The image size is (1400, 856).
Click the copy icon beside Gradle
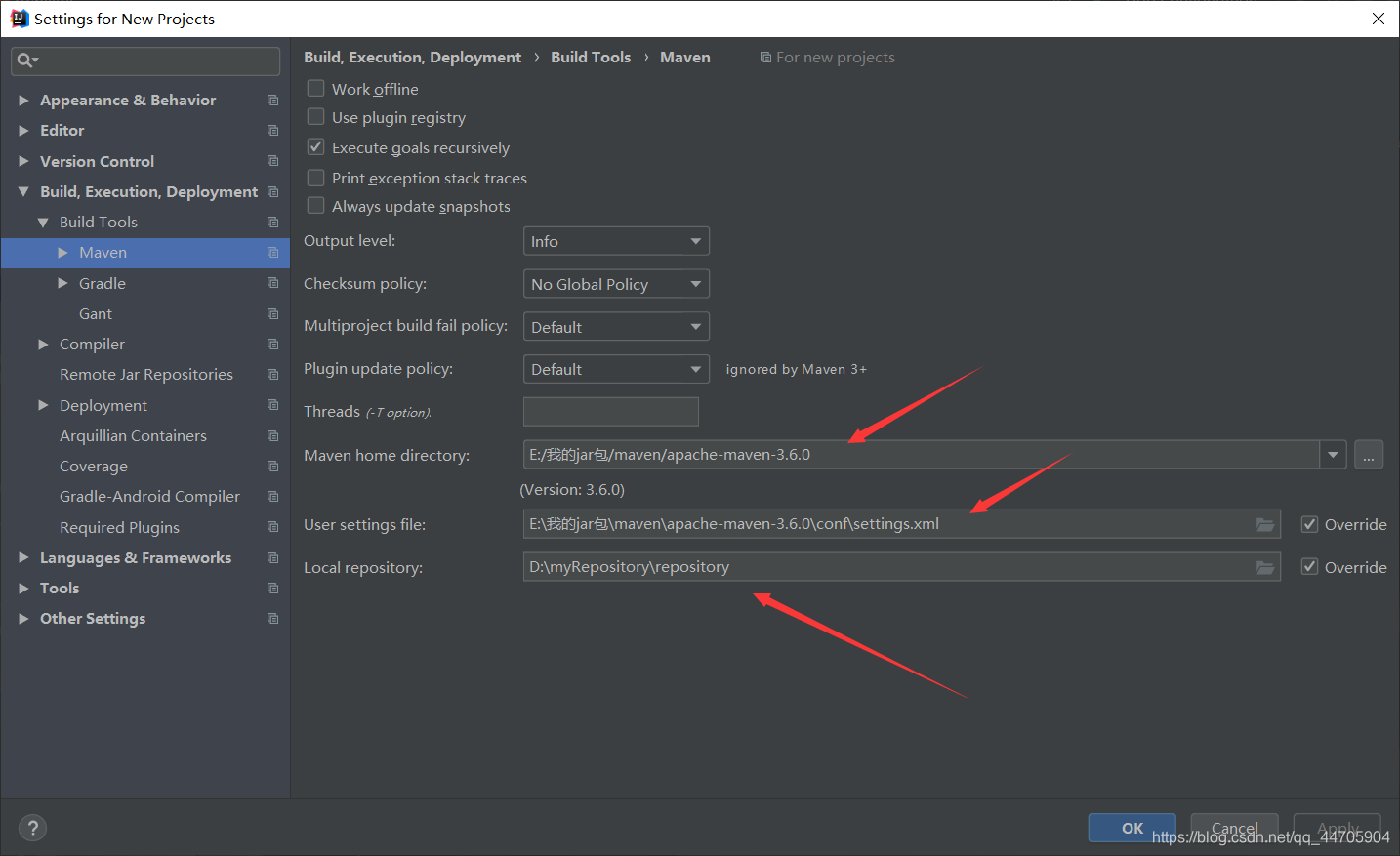(x=272, y=283)
